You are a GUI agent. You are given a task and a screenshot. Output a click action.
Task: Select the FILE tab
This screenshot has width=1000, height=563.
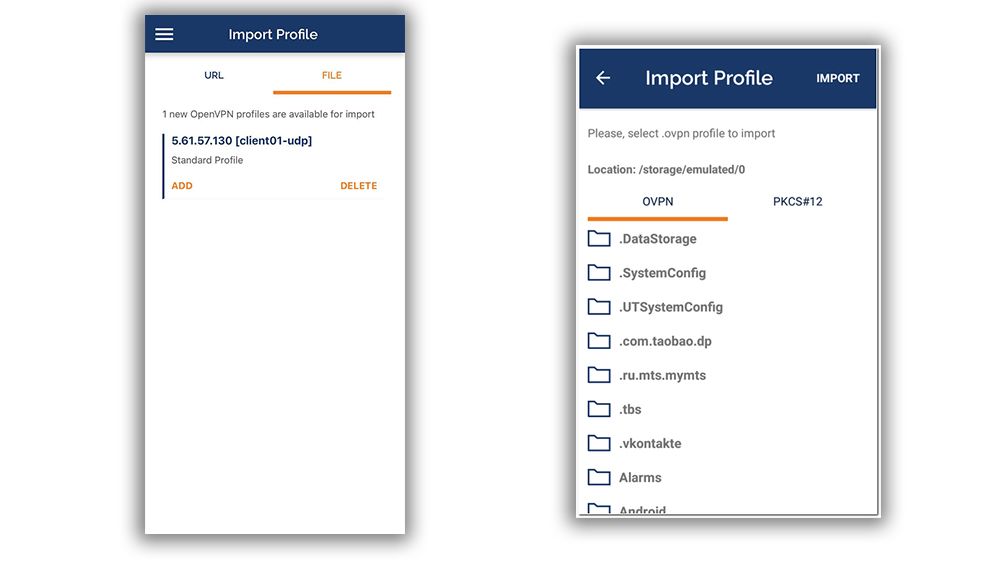pyautogui.click(x=331, y=76)
